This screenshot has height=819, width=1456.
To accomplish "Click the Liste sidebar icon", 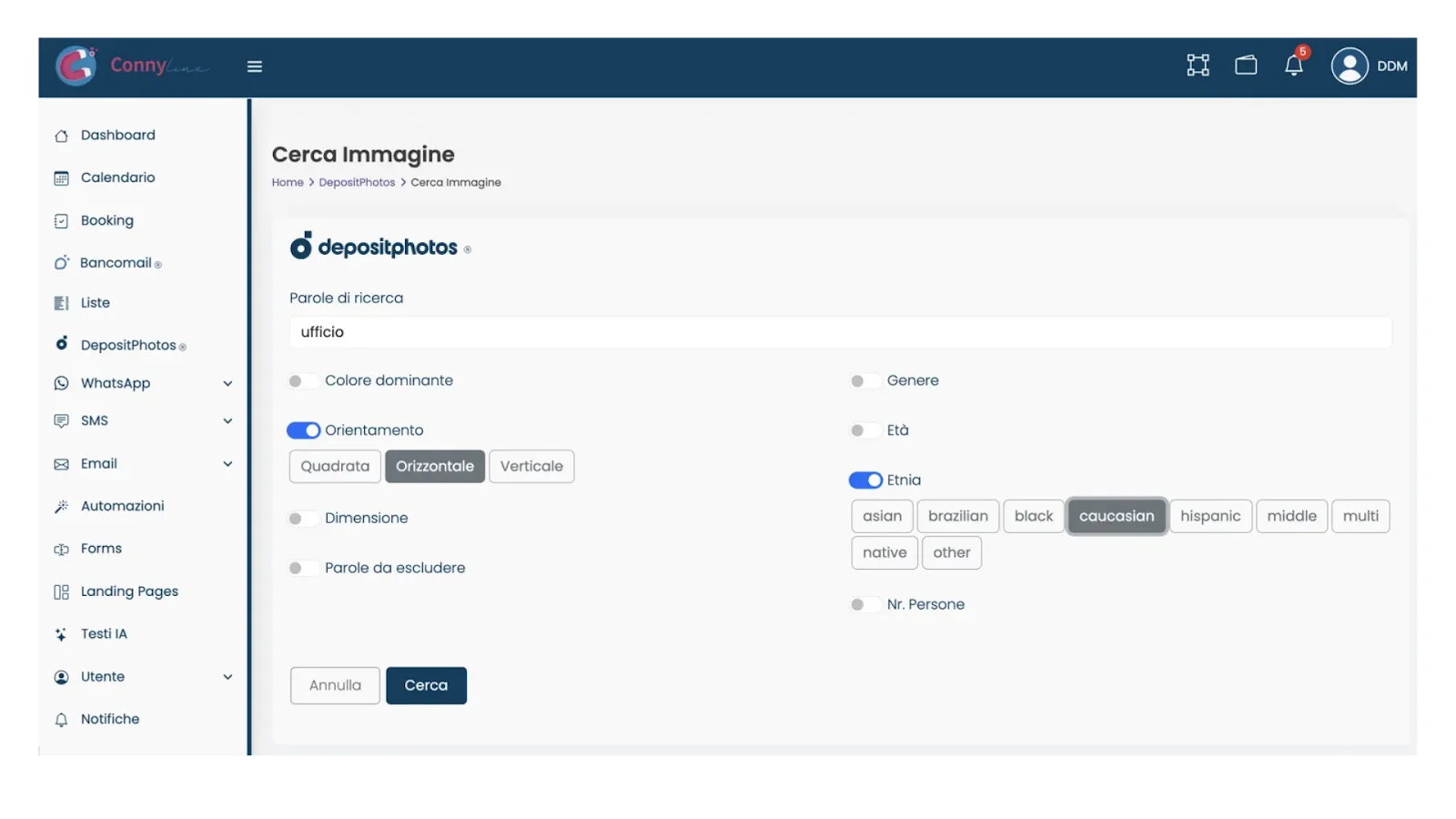I will tap(61, 303).
